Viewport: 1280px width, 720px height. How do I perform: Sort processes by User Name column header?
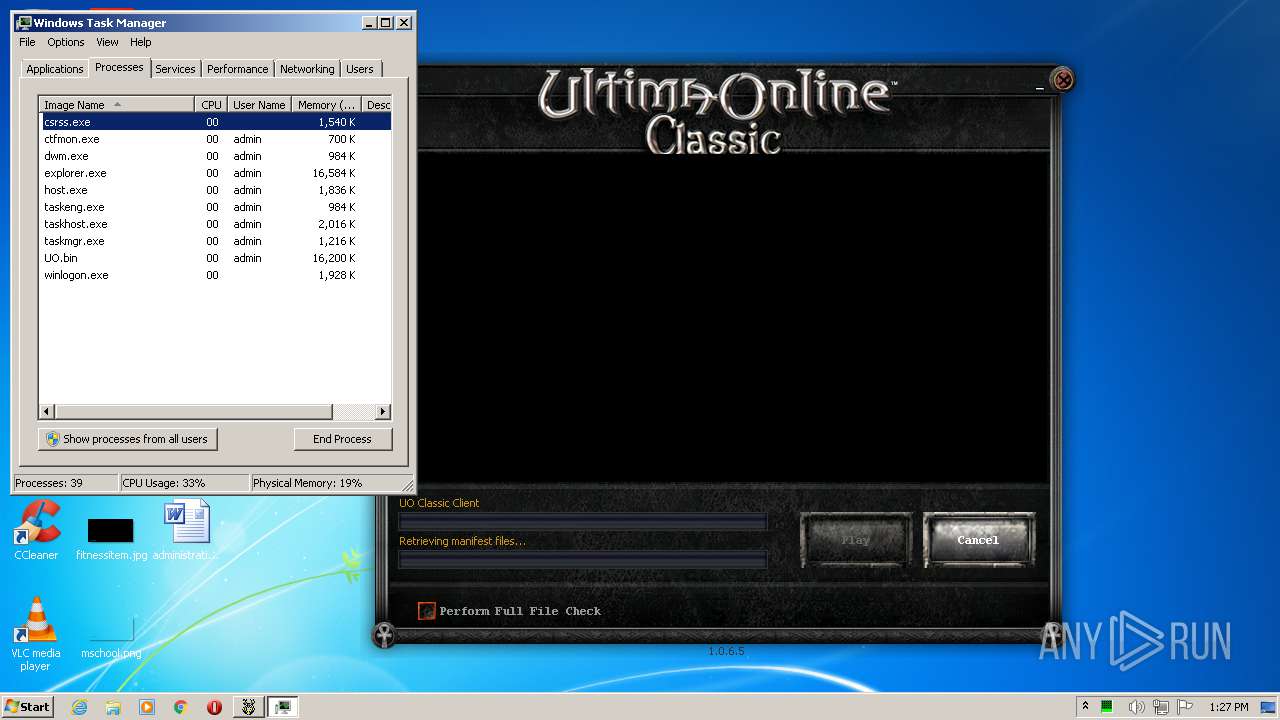point(259,105)
